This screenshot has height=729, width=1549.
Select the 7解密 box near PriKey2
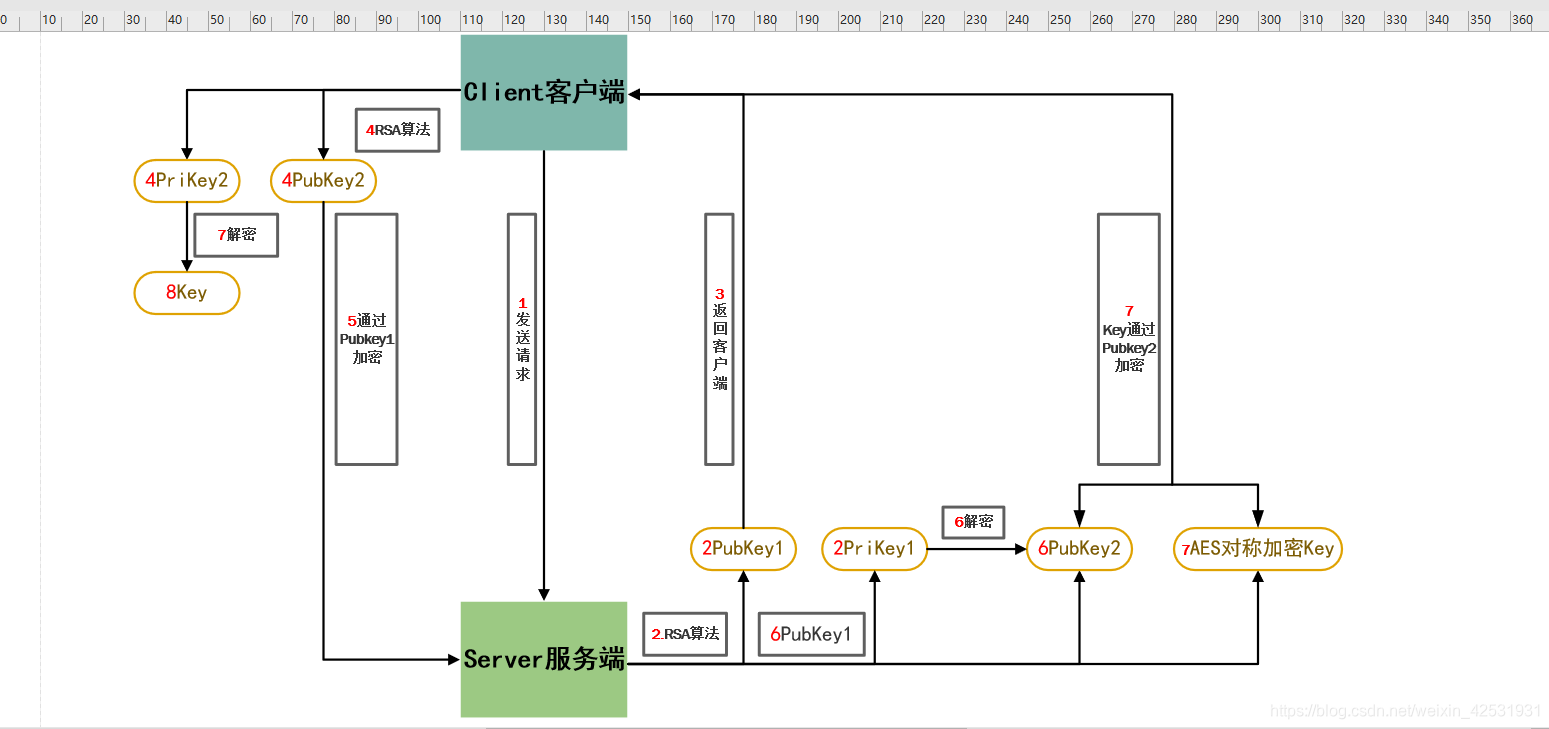click(x=236, y=235)
